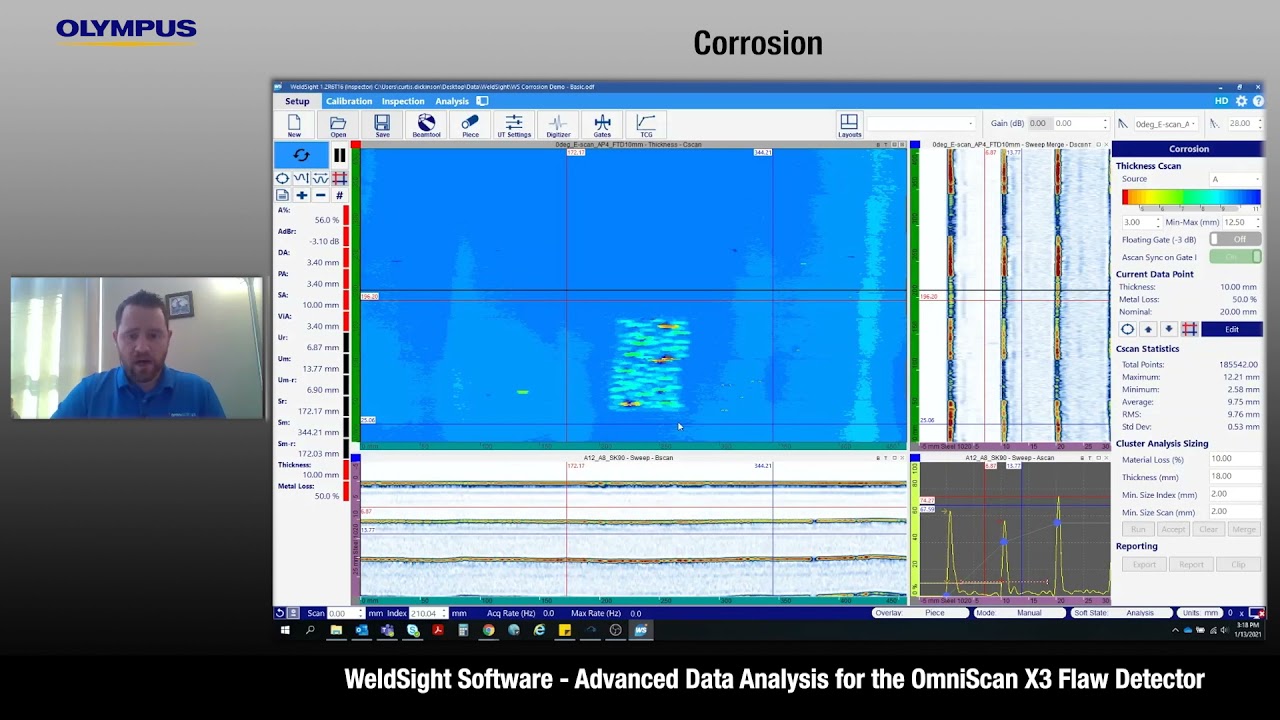This screenshot has height=720, width=1280.
Task: Click the plus icon in left readings panel
Action: click(301, 195)
